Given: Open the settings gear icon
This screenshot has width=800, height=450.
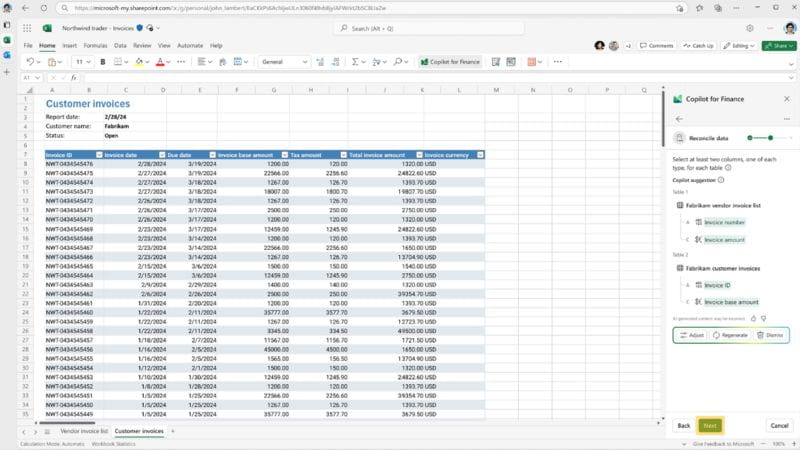Looking at the screenshot, I should [749, 28].
